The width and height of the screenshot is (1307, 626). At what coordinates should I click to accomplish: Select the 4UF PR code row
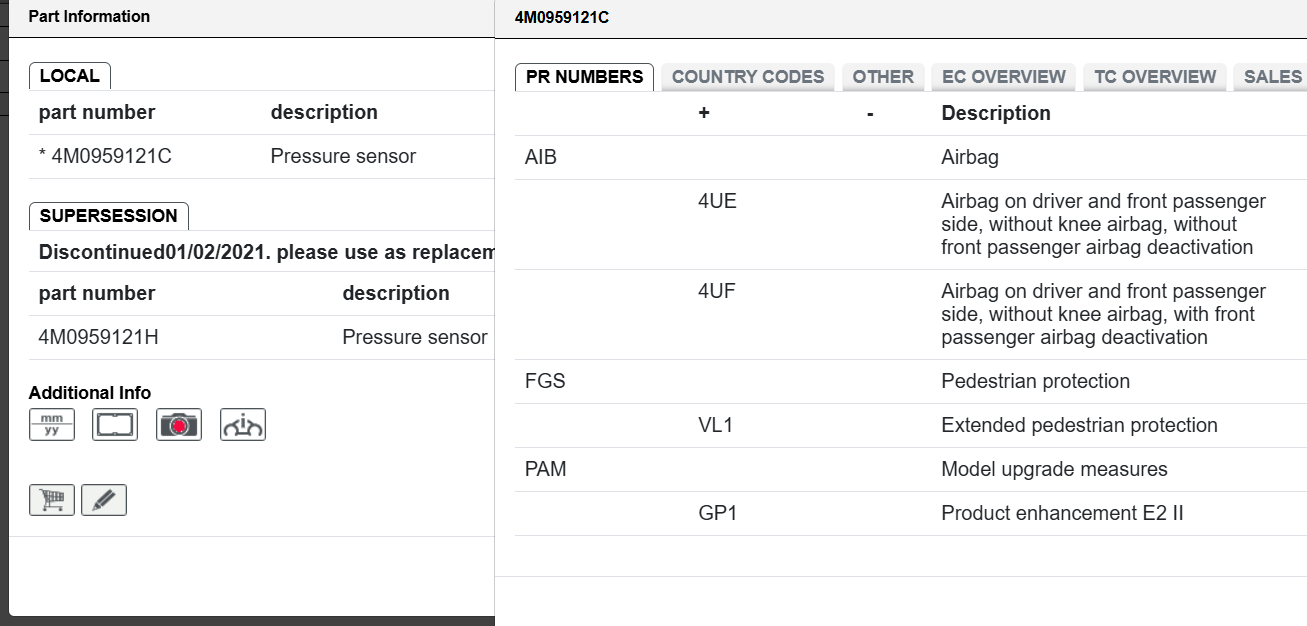(x=911, y=314)
